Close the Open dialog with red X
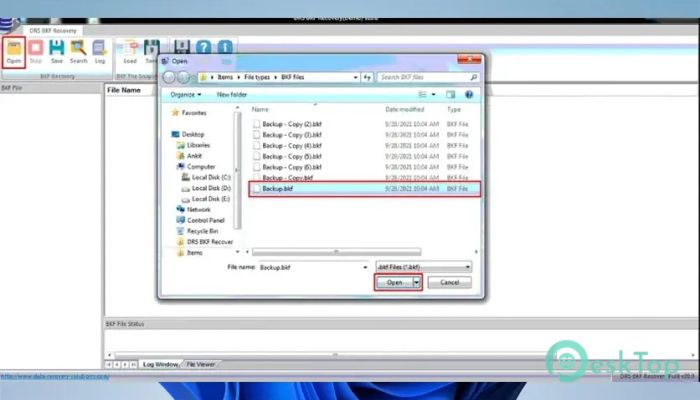 (469, 59)
